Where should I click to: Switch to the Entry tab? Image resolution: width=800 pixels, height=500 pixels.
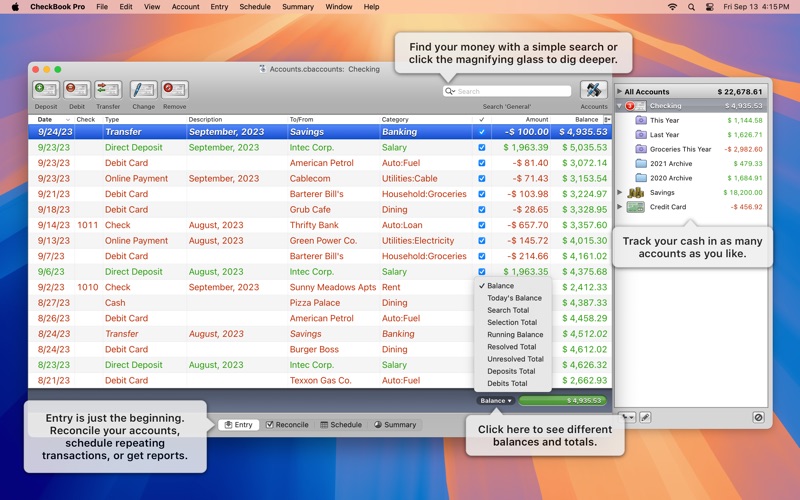(x=239, y=424)
